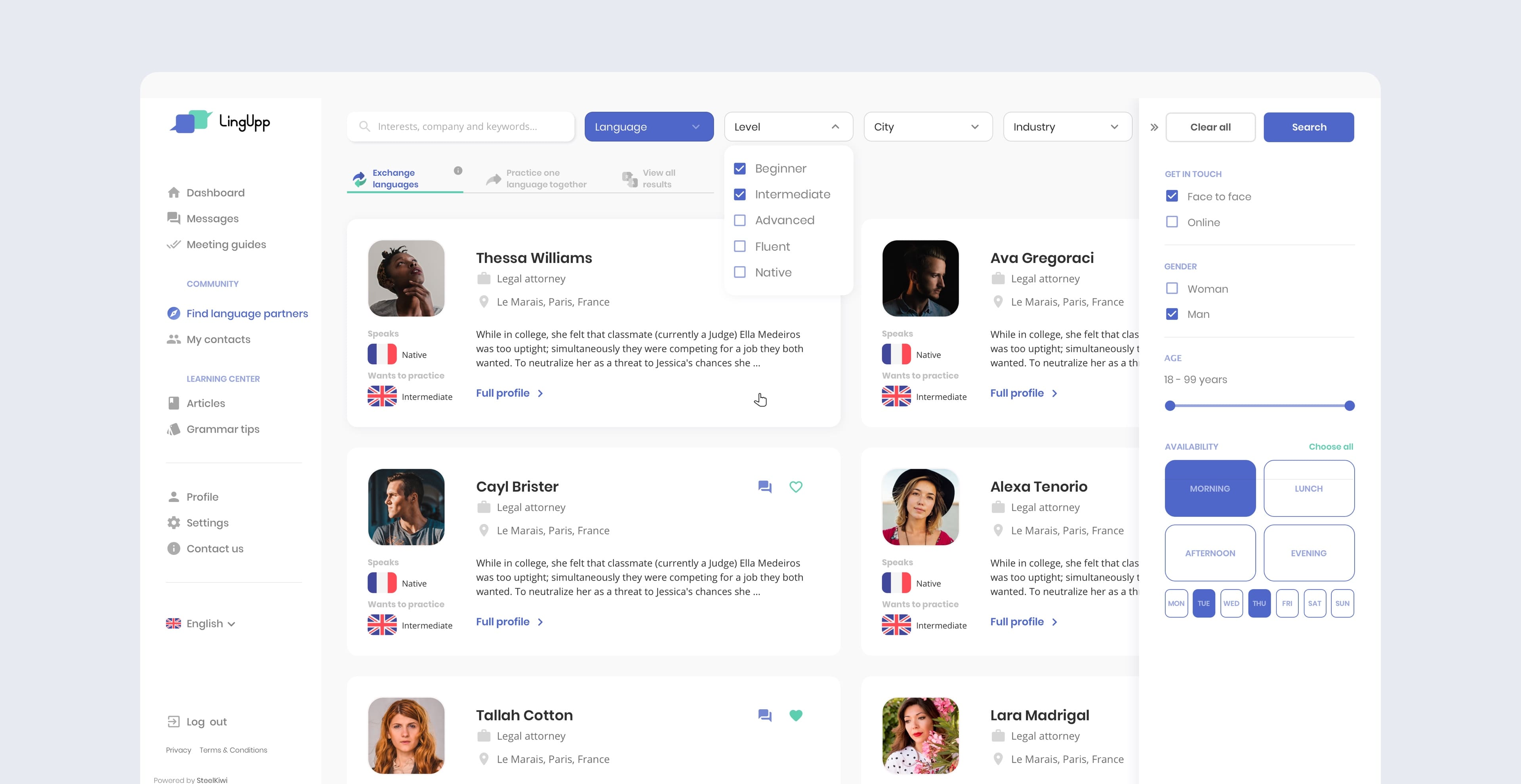Viewport: 1521px width, 784px height.
Task: Click arrow next to Thessa Williams Full profile
Action: click(x=540, y=393)
